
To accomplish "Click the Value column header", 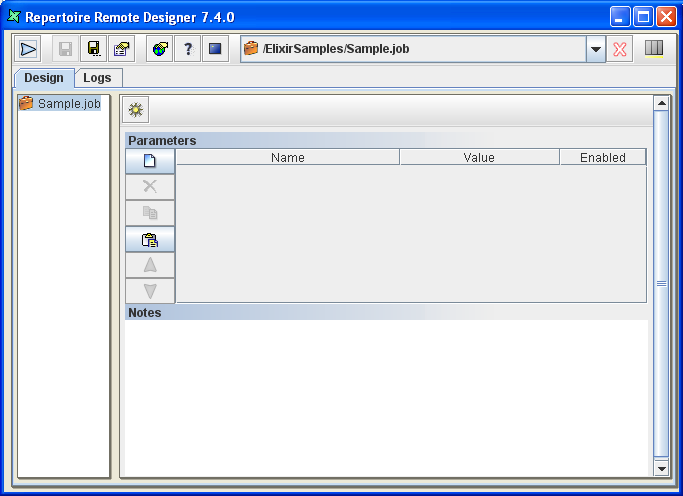I will (479, 157).
